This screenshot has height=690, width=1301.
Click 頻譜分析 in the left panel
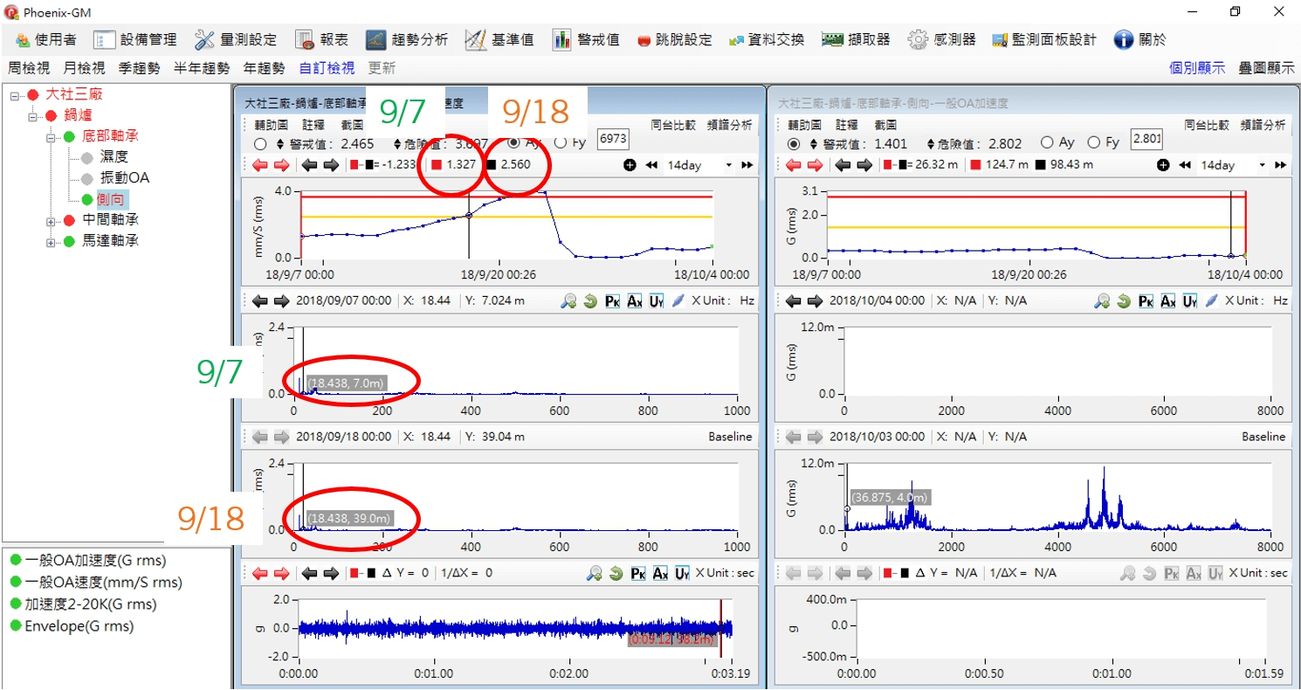[730, 125]
